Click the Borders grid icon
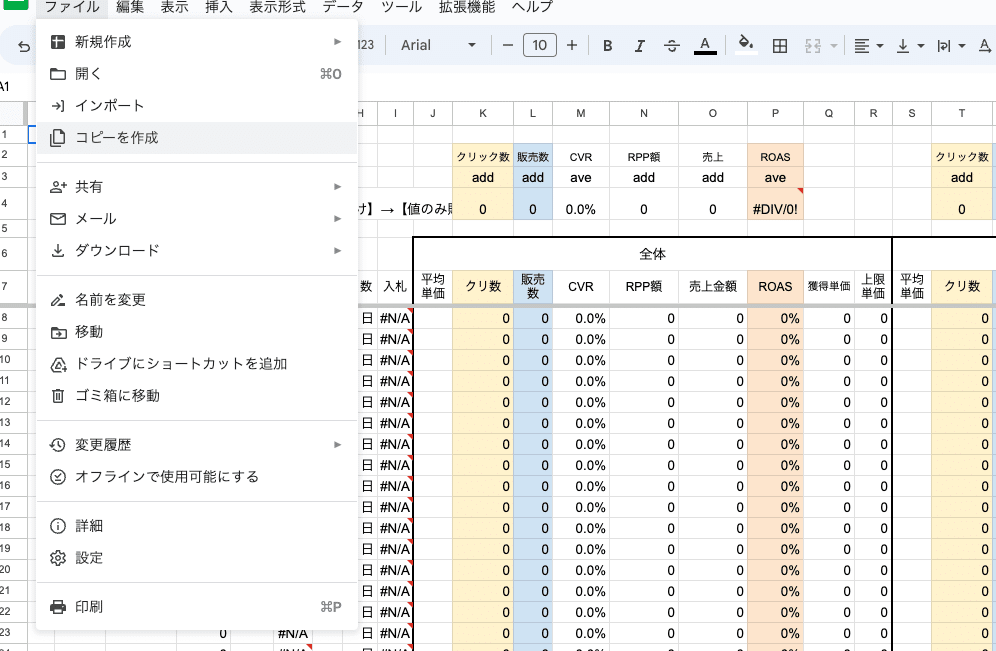 coord(779,46)
